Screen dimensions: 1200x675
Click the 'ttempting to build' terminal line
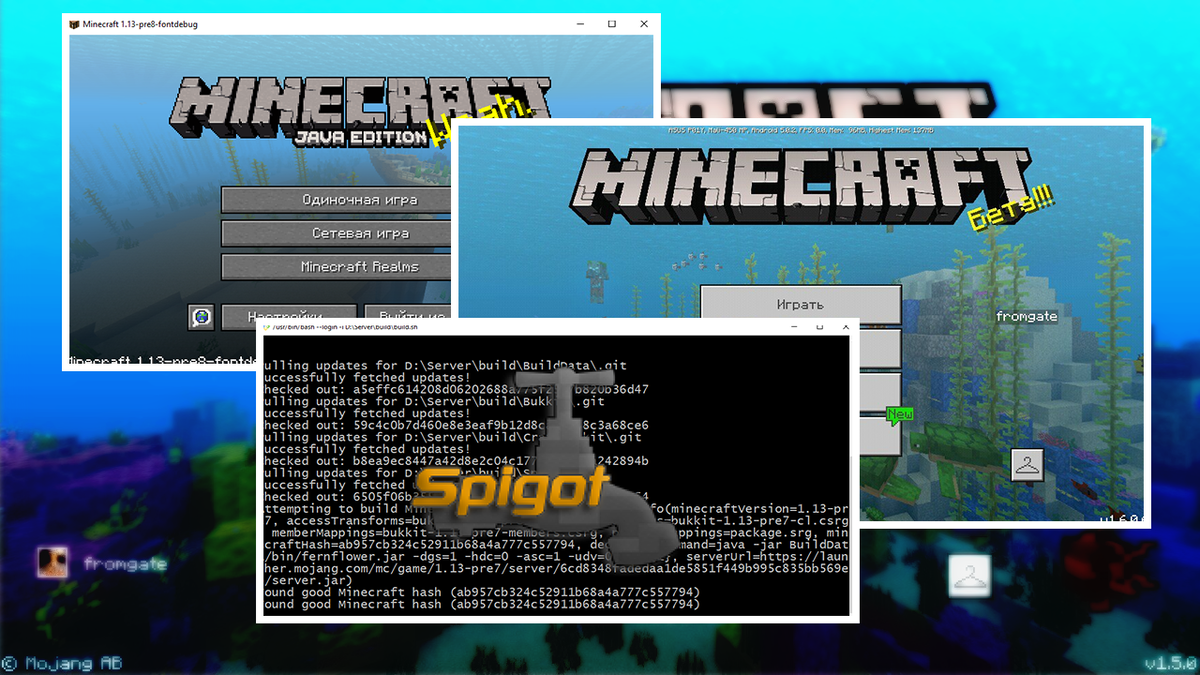(x=556, y=508)
